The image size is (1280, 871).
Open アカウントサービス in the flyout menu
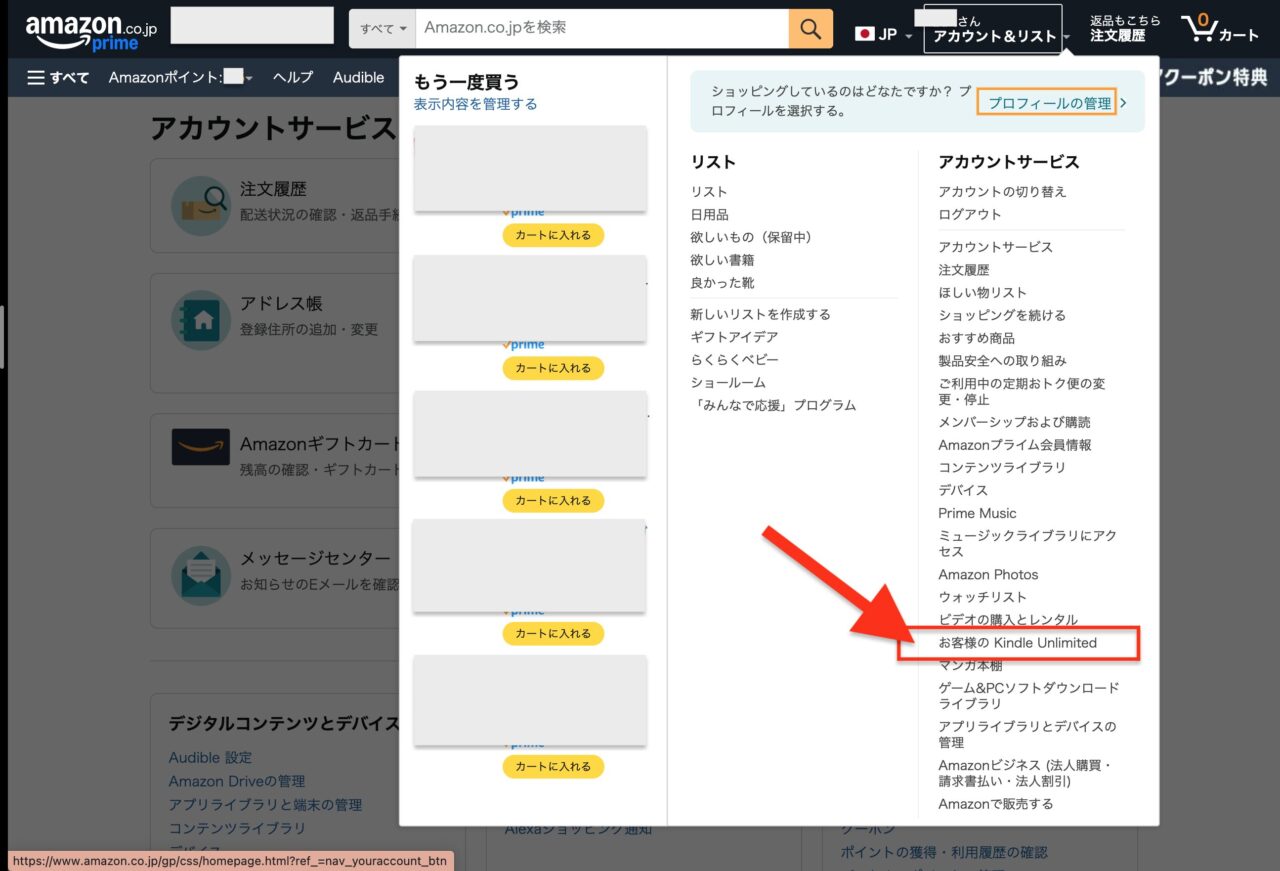995,247
